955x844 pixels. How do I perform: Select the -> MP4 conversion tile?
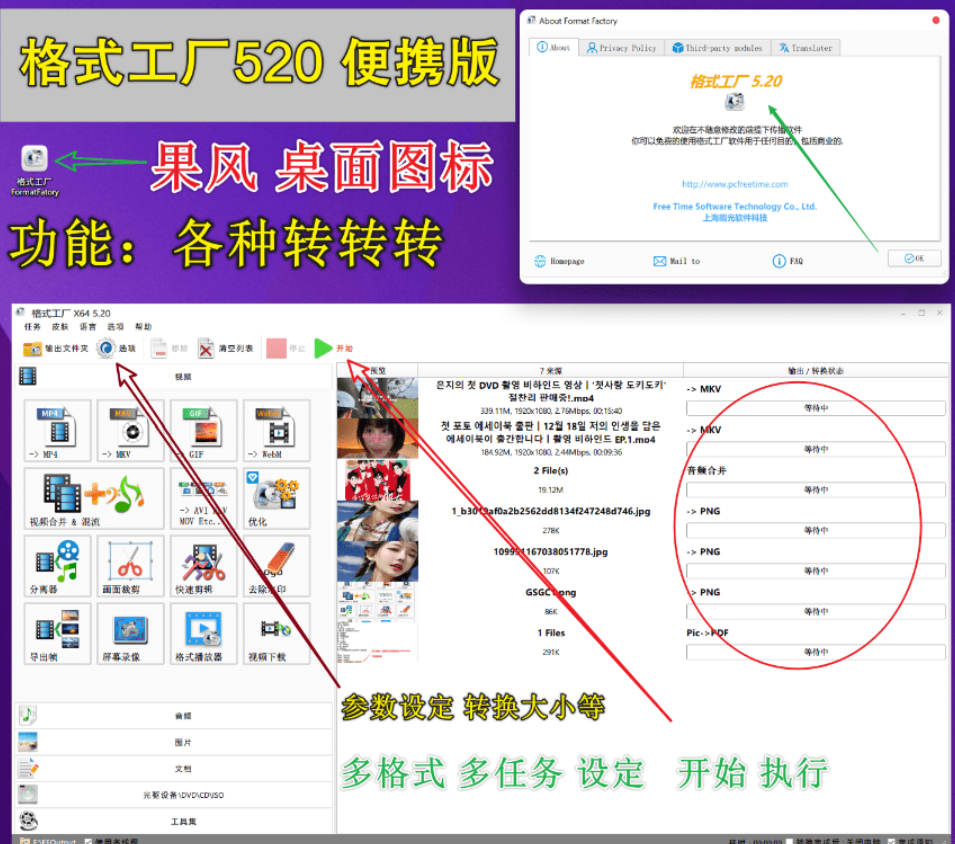(x=58, y=431)
